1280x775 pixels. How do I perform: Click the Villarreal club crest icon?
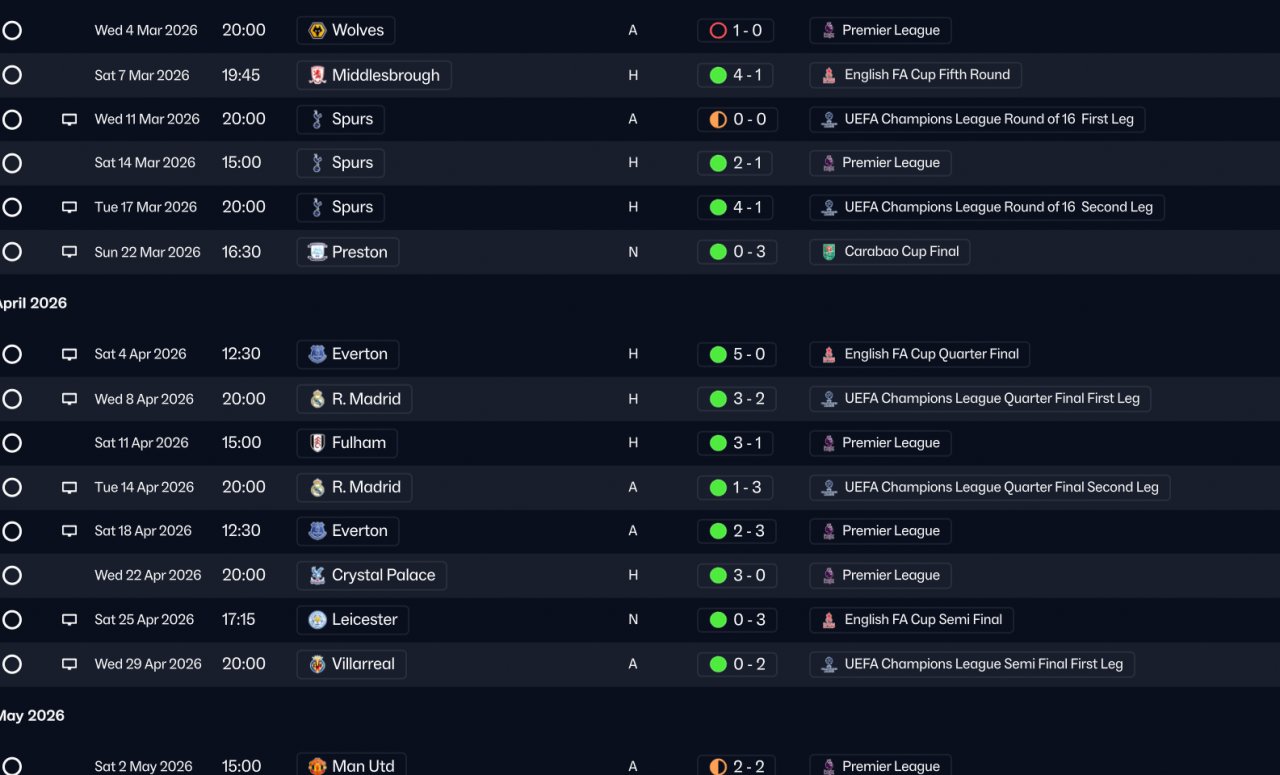pyautogui.click(x=317, y=664)
